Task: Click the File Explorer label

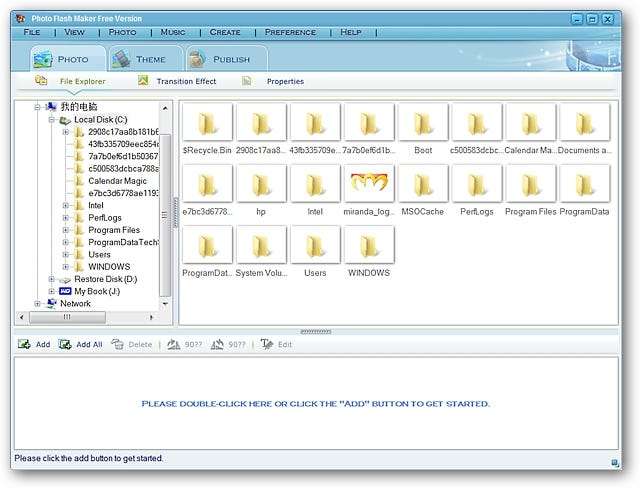Action: point(82,81)
